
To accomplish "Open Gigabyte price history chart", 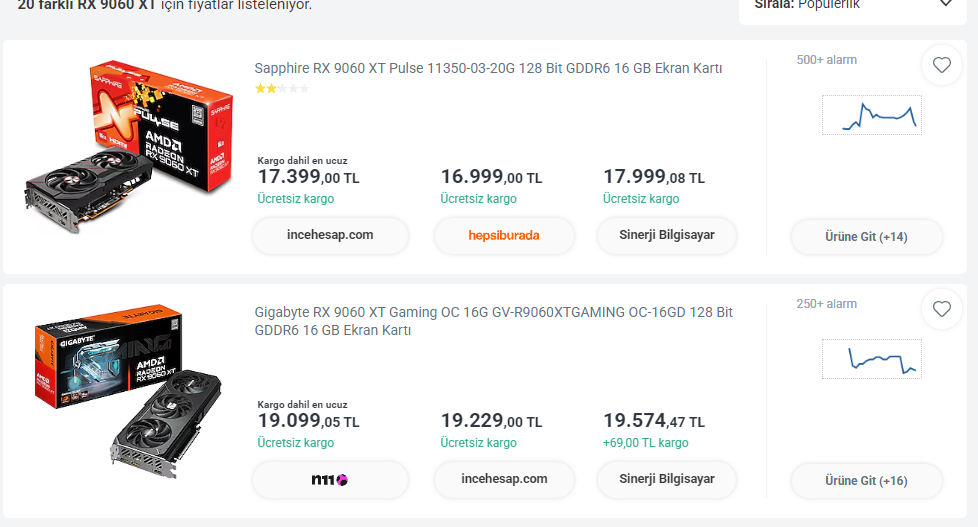I will click(x=871, y=359).
